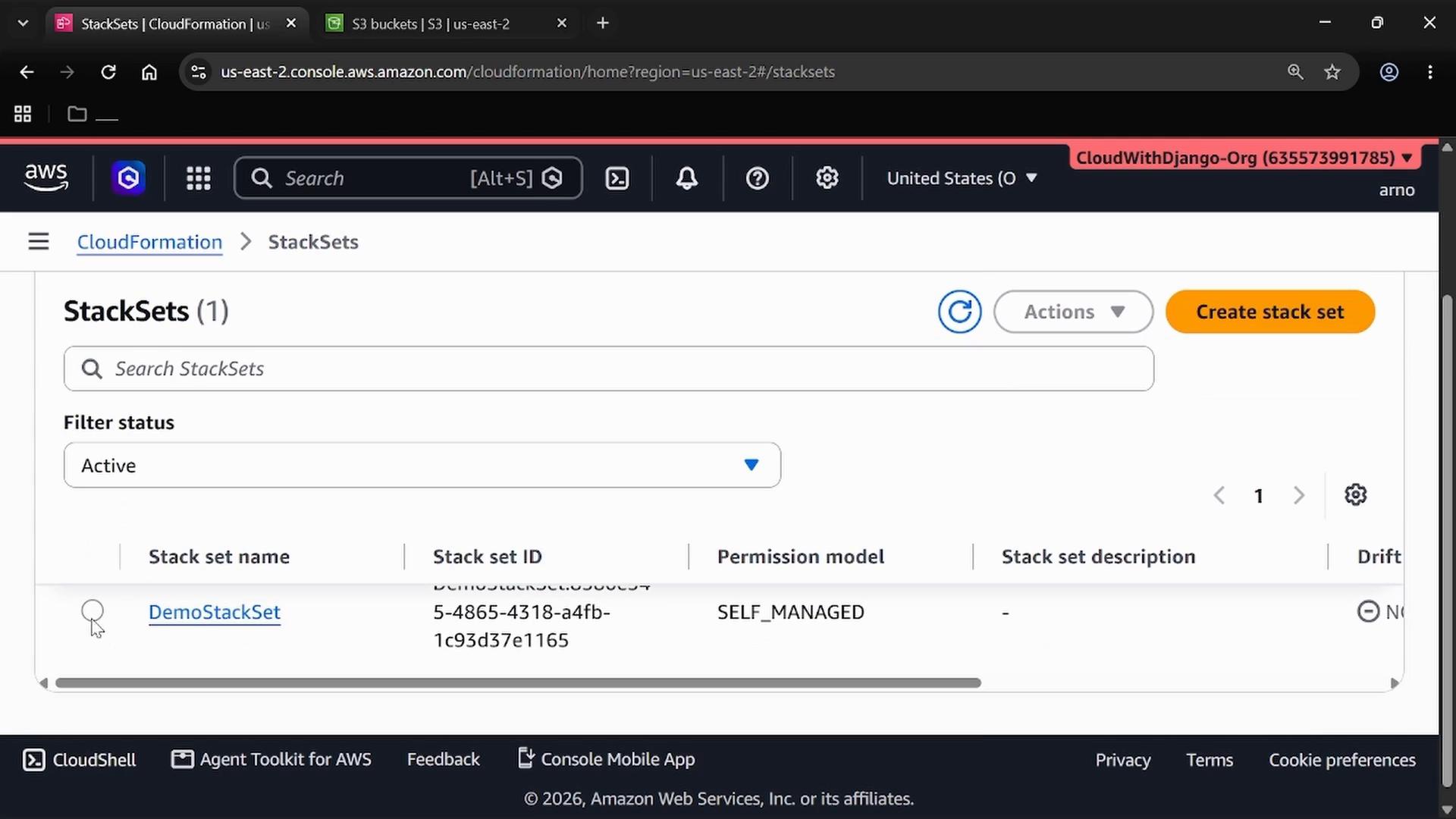Open Console Mobile App link
Screen dimensions: 1456x819
point(607,759)
